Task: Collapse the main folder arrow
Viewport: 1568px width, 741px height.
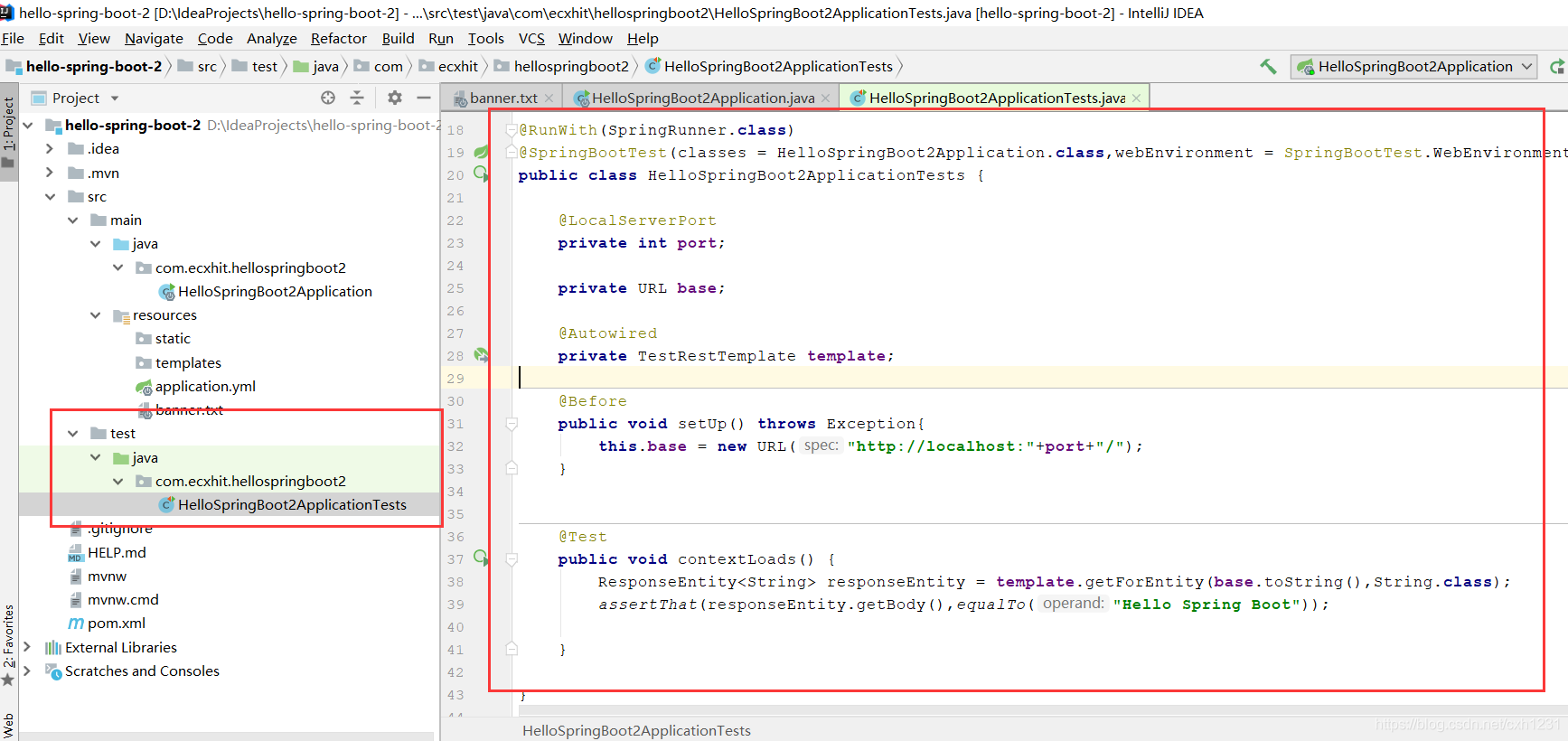Action: tap(72, 220)
